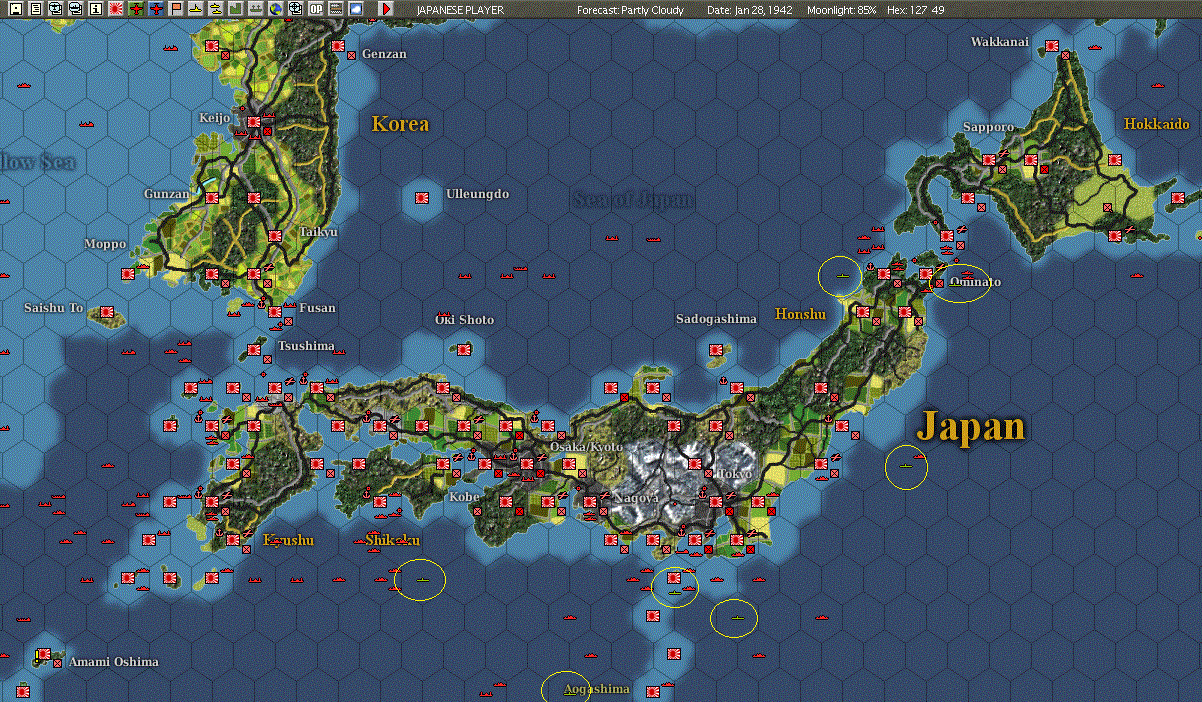1202x702 pixels.
Task: Click the Japanese rising sun flag toolbar icon
Action: [x=116, y=9]
